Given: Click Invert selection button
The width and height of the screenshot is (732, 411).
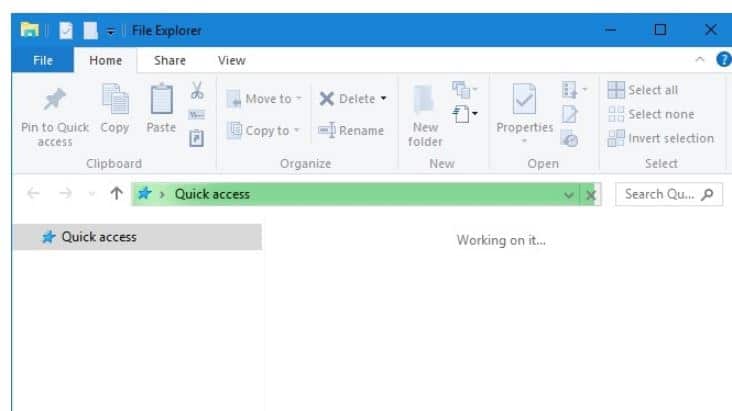Looking at the screenshot, I should pos(660,138).
